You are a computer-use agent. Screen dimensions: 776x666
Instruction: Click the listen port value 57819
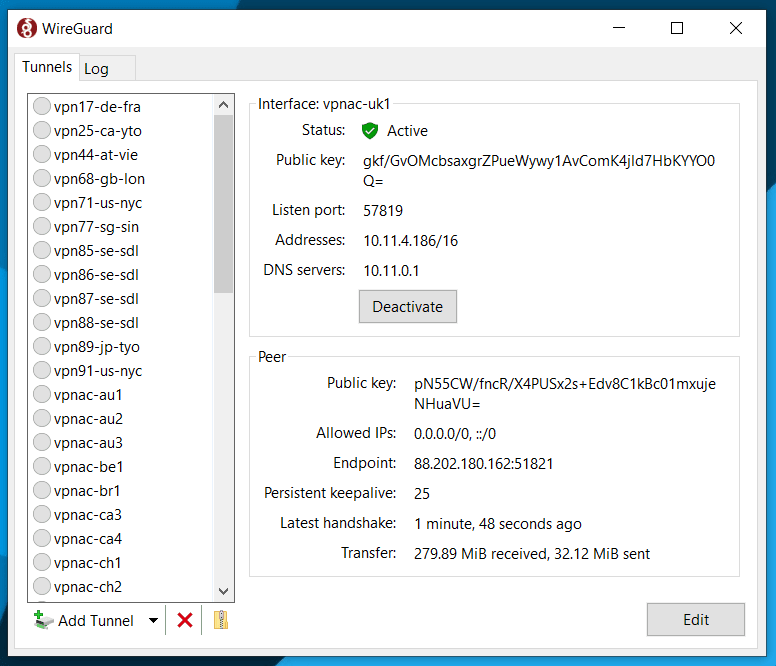(x=383, y=211)
